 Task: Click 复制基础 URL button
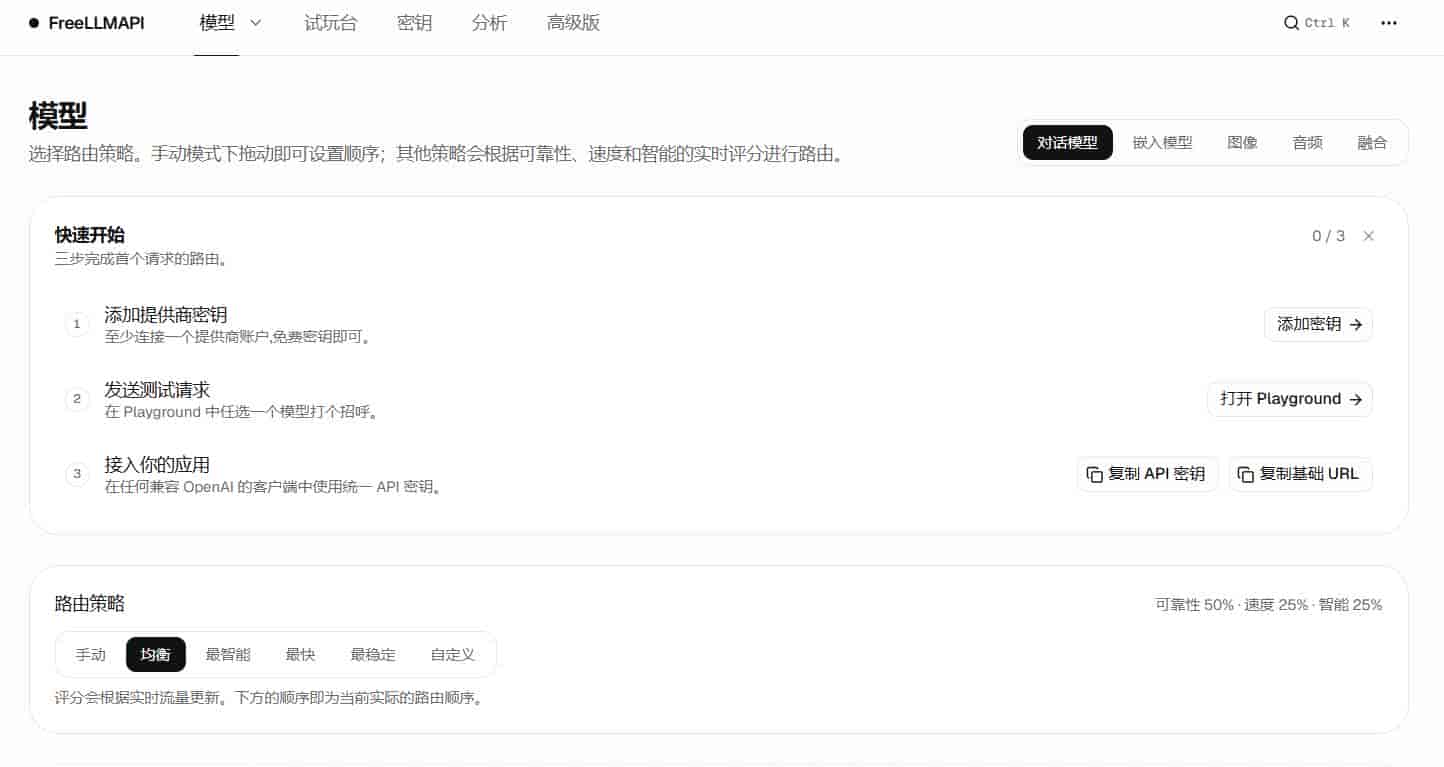point(1301,474)
